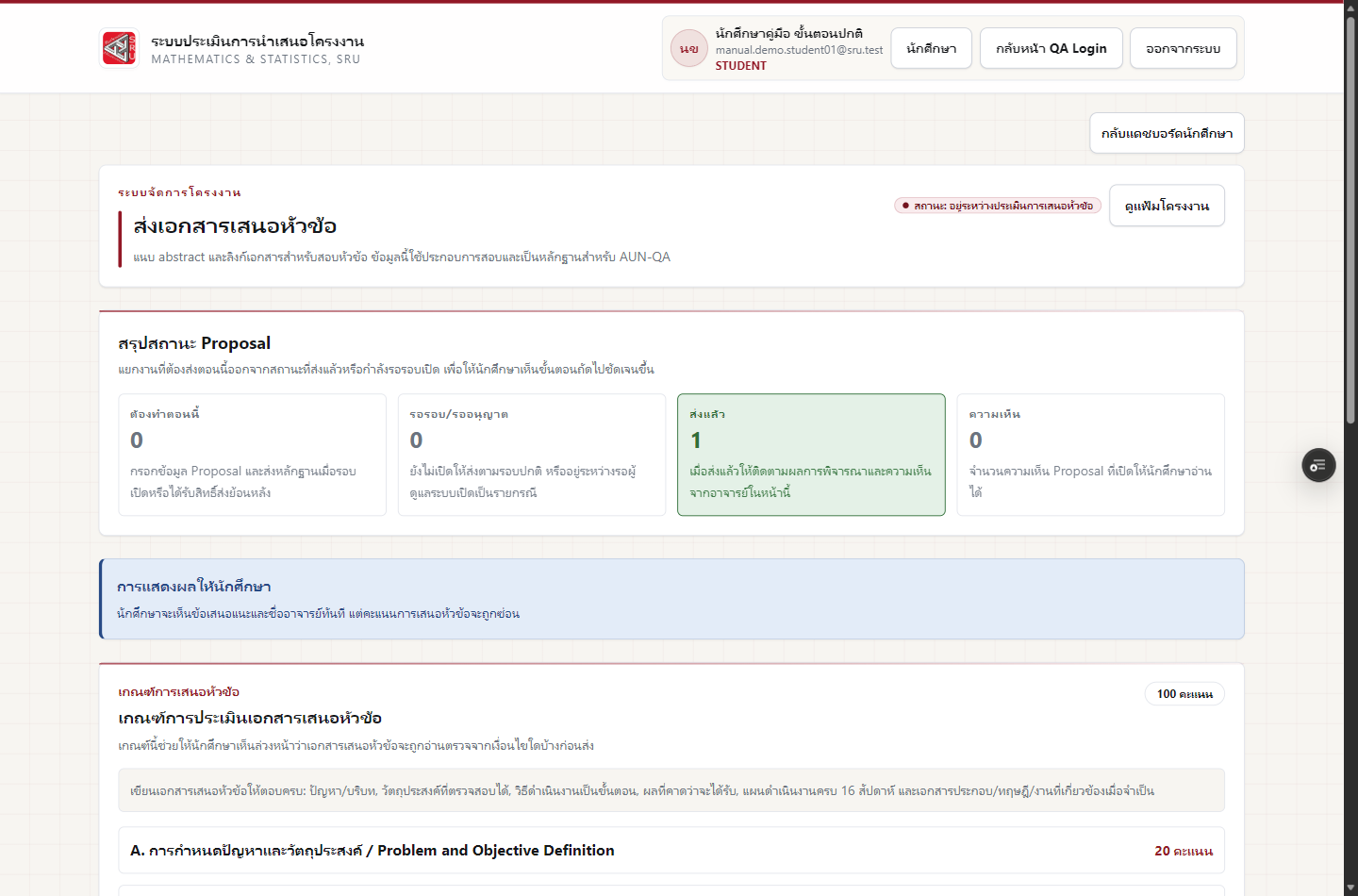Expand the row "A. การกำหนดปัญหาและวัตถุประสงค์"
The height and width of the screenshot is (896, 1358).
(x=671, y=851)
